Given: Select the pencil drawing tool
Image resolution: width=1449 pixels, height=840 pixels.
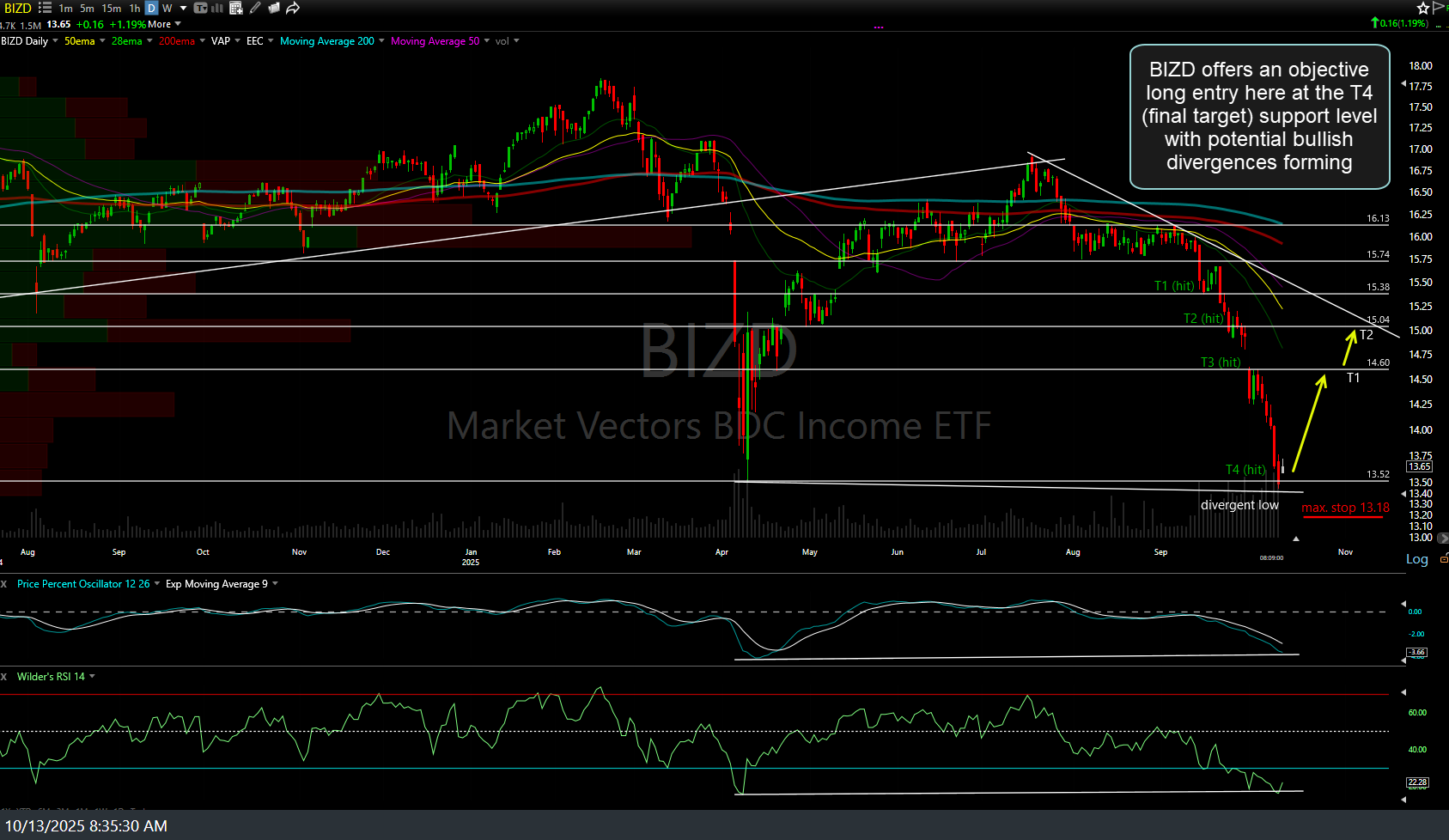Looking at the screenshot, I should pos(255,8).
